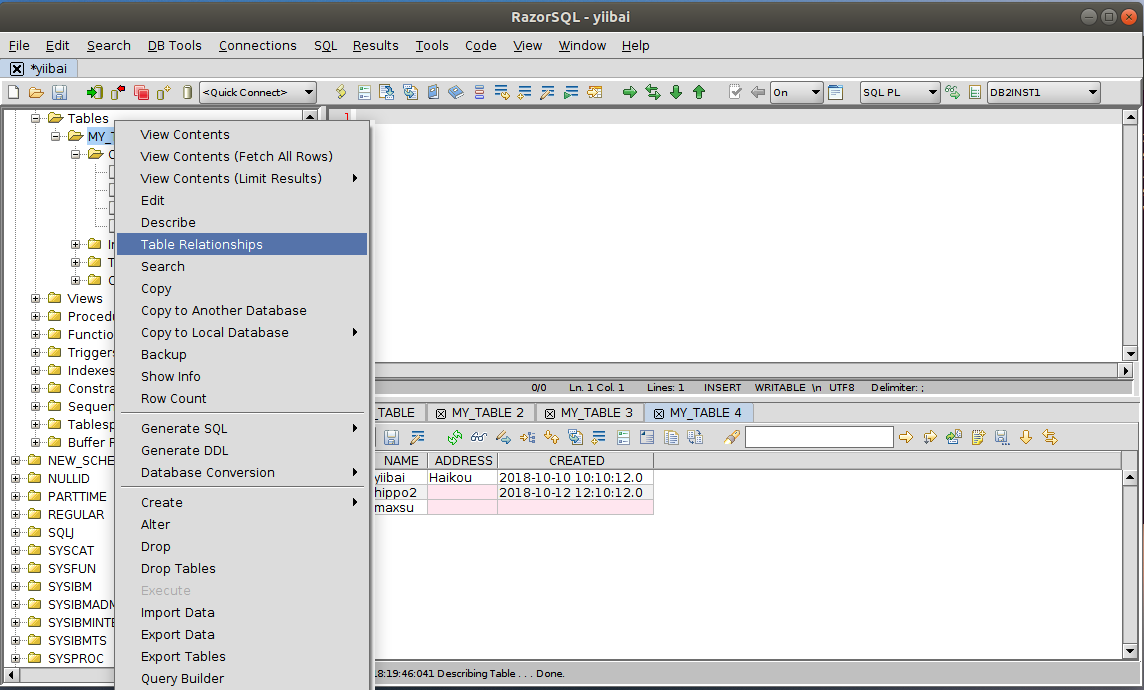This screenshot has width=1144, height=690.
Task: Close the MY_TABLE 4 results tab
Action: [x=659, y=413]
